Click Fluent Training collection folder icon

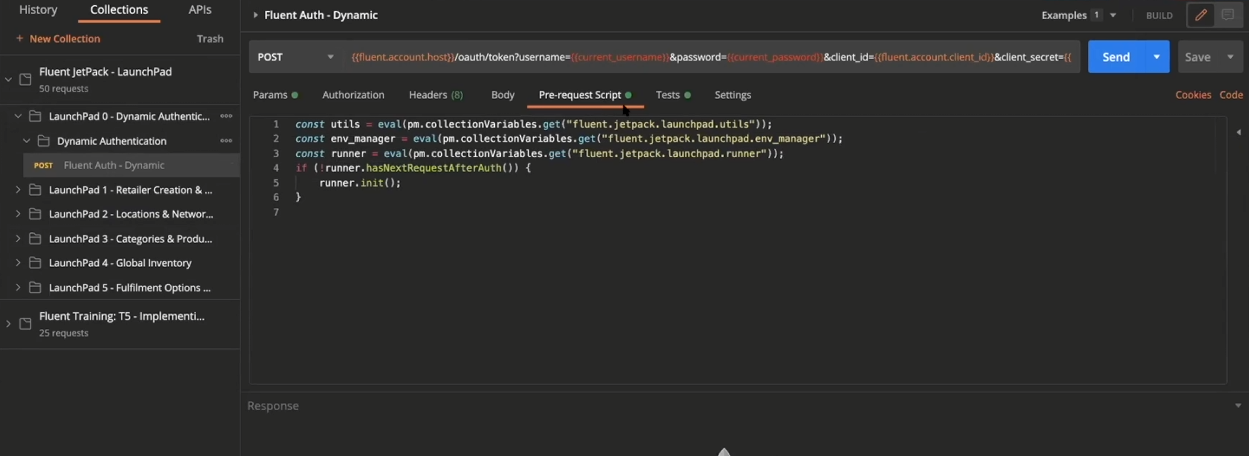tap(26, 323)
